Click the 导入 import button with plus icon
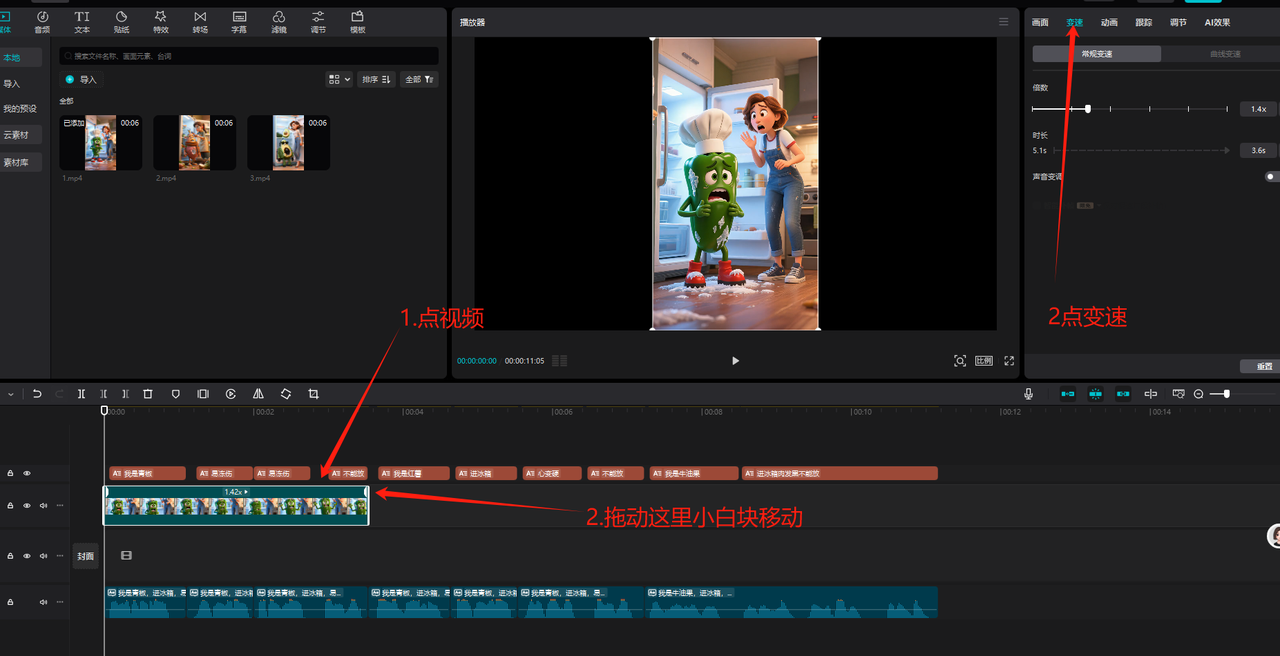The width and height of the screenshot is (1280, 656). click(82, 79)
